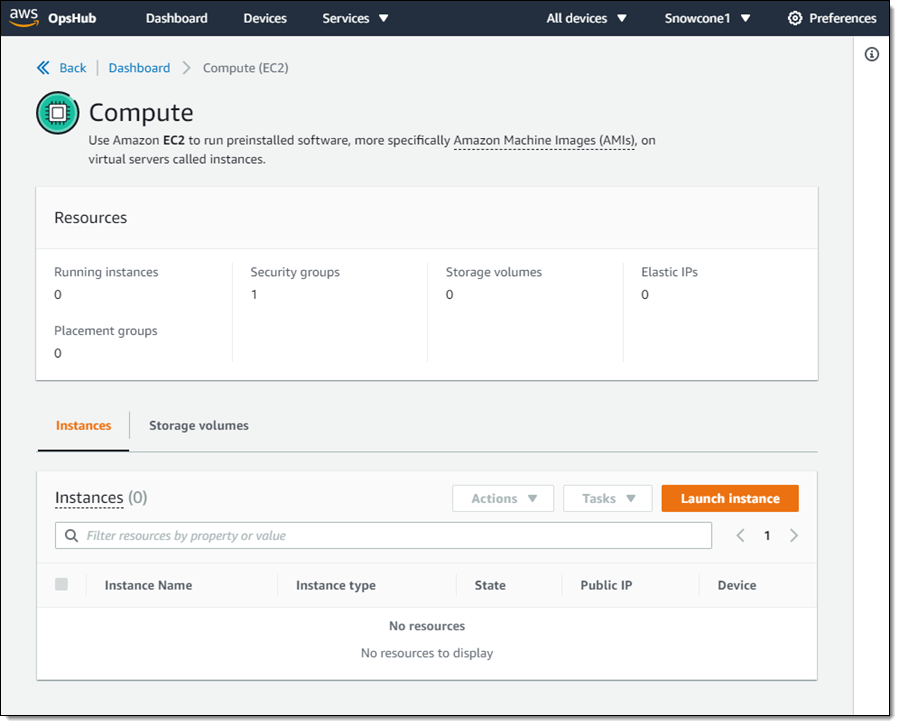Click the Launch instance button
Viewport: 900px width, 726px height.
tap(730, 499)
